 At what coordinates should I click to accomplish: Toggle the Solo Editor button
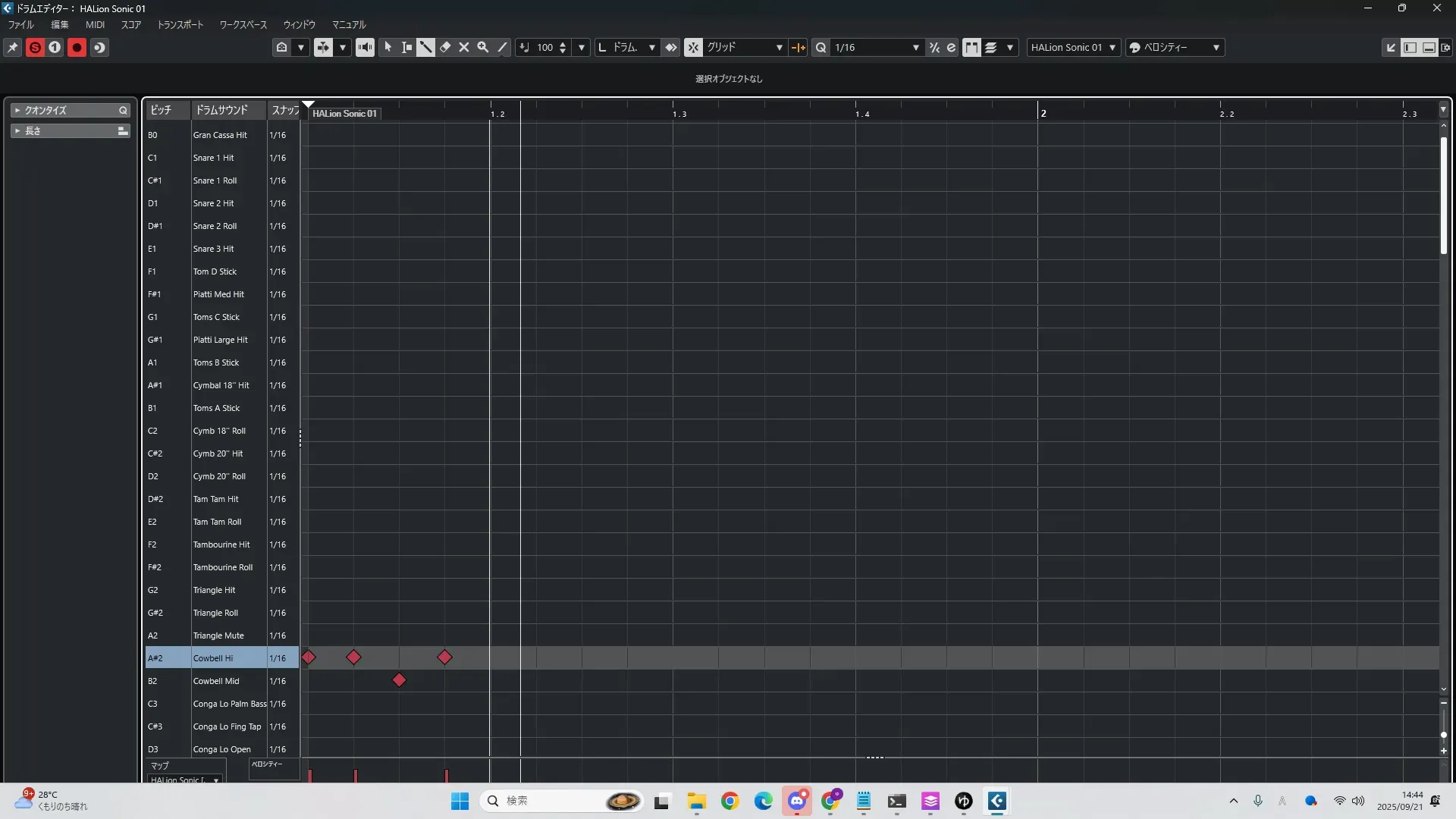[x=35, y=47]
